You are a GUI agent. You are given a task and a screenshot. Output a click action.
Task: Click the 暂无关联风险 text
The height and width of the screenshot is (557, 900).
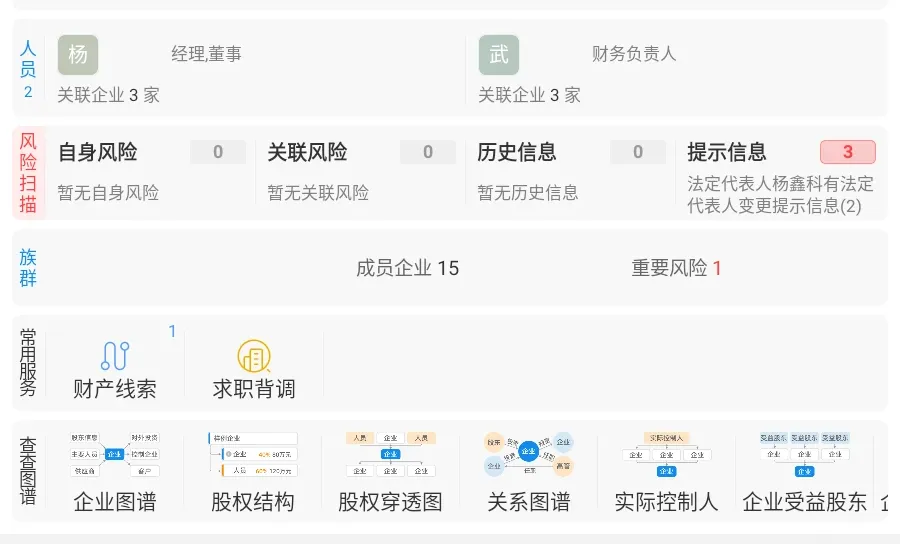coord(318,192)
